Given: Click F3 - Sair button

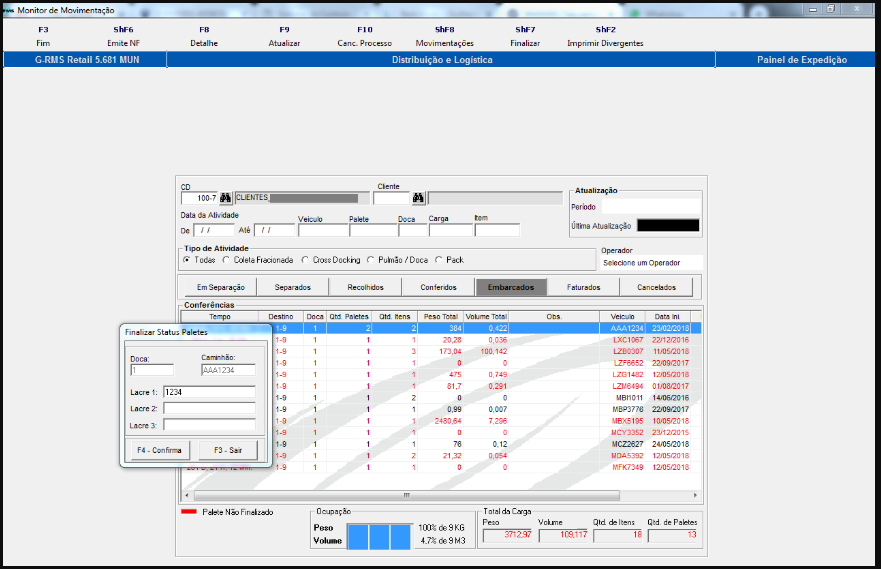Looking at the screenshot, I should click(228, 450).
